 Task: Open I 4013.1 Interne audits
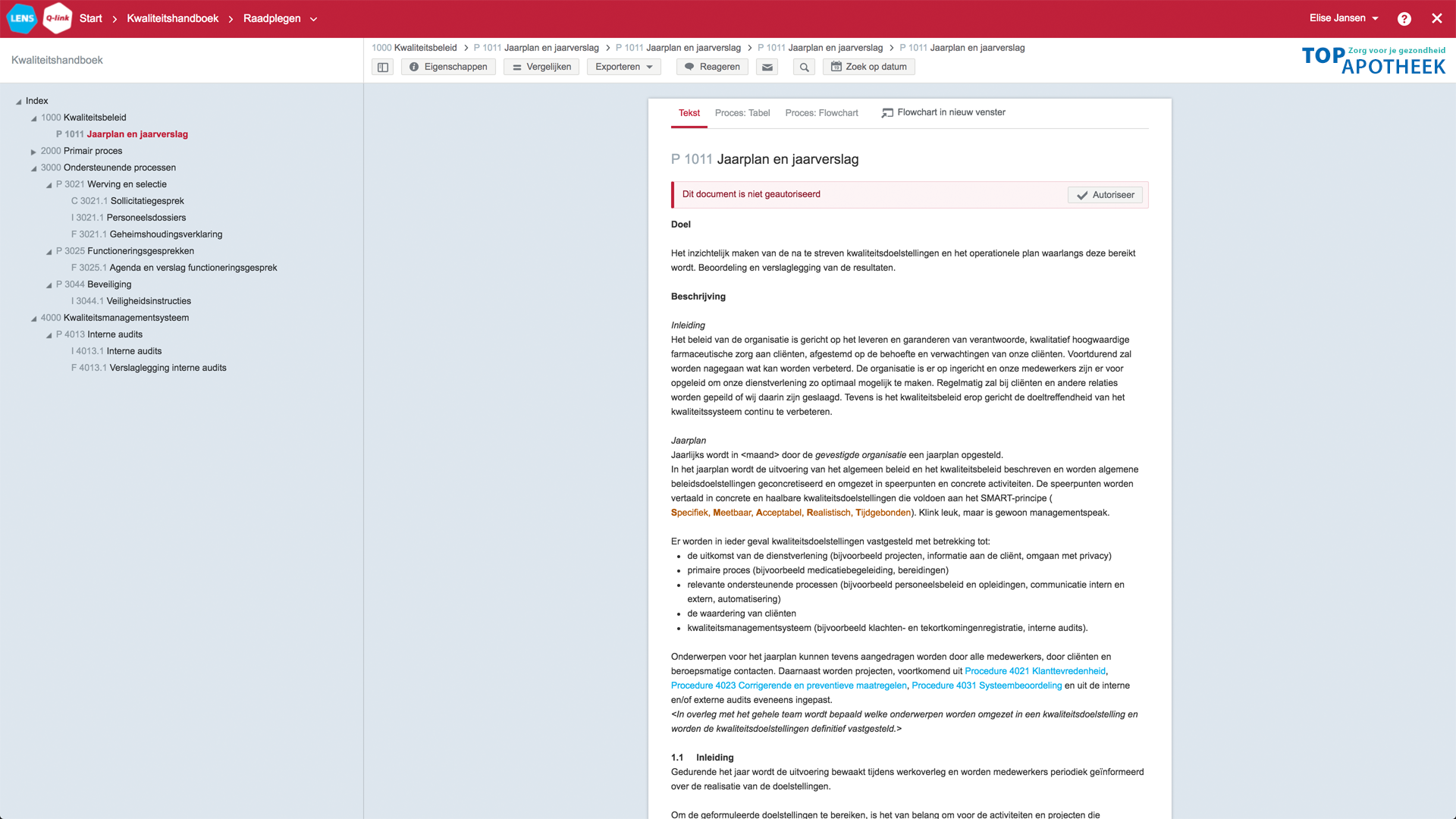point(116,351)
